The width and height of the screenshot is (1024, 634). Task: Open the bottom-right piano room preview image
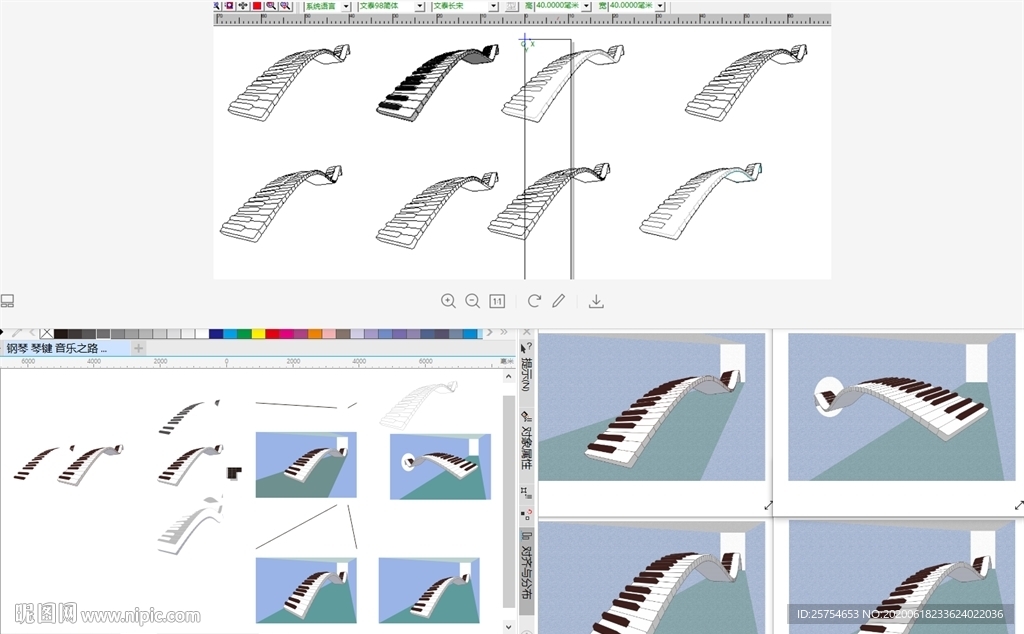[902, 577]
